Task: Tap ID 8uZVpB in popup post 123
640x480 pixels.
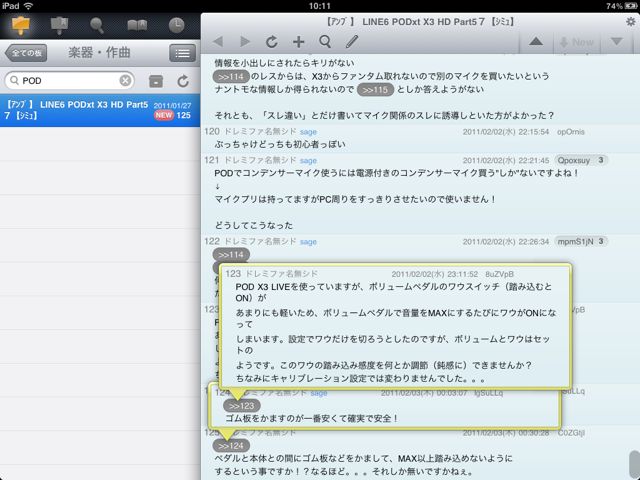Action: pyautogui.click(x=499, y=274)
